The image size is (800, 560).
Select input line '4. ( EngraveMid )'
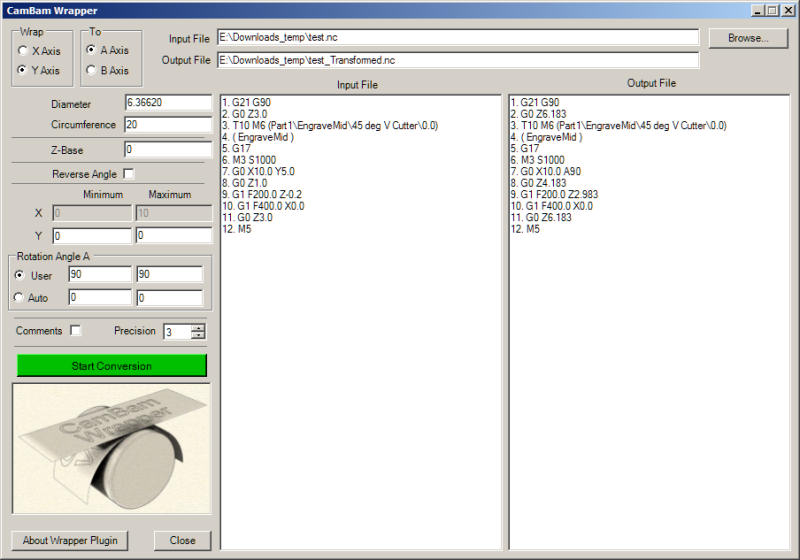[x=258, y=137]
